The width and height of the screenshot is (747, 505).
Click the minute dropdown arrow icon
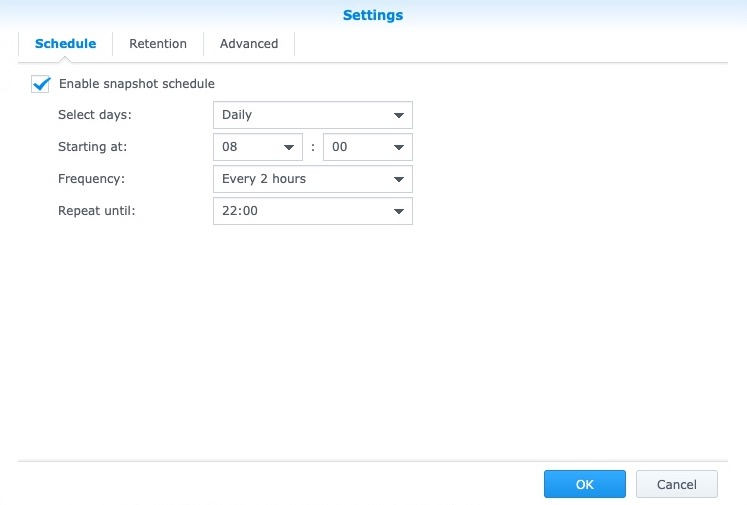coord(399,147)
